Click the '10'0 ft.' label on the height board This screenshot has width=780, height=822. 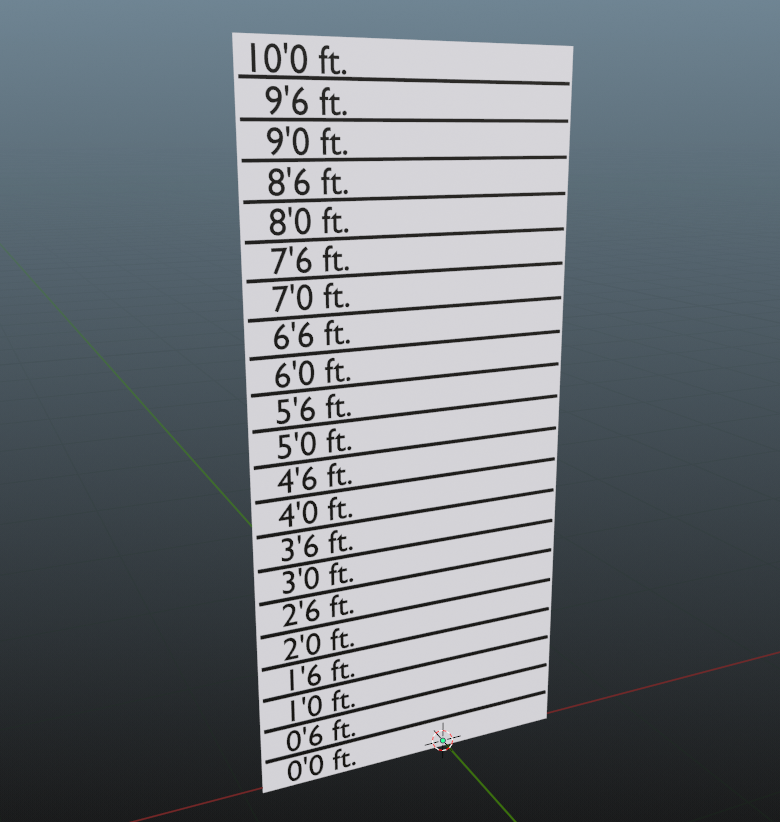[297, 58]
